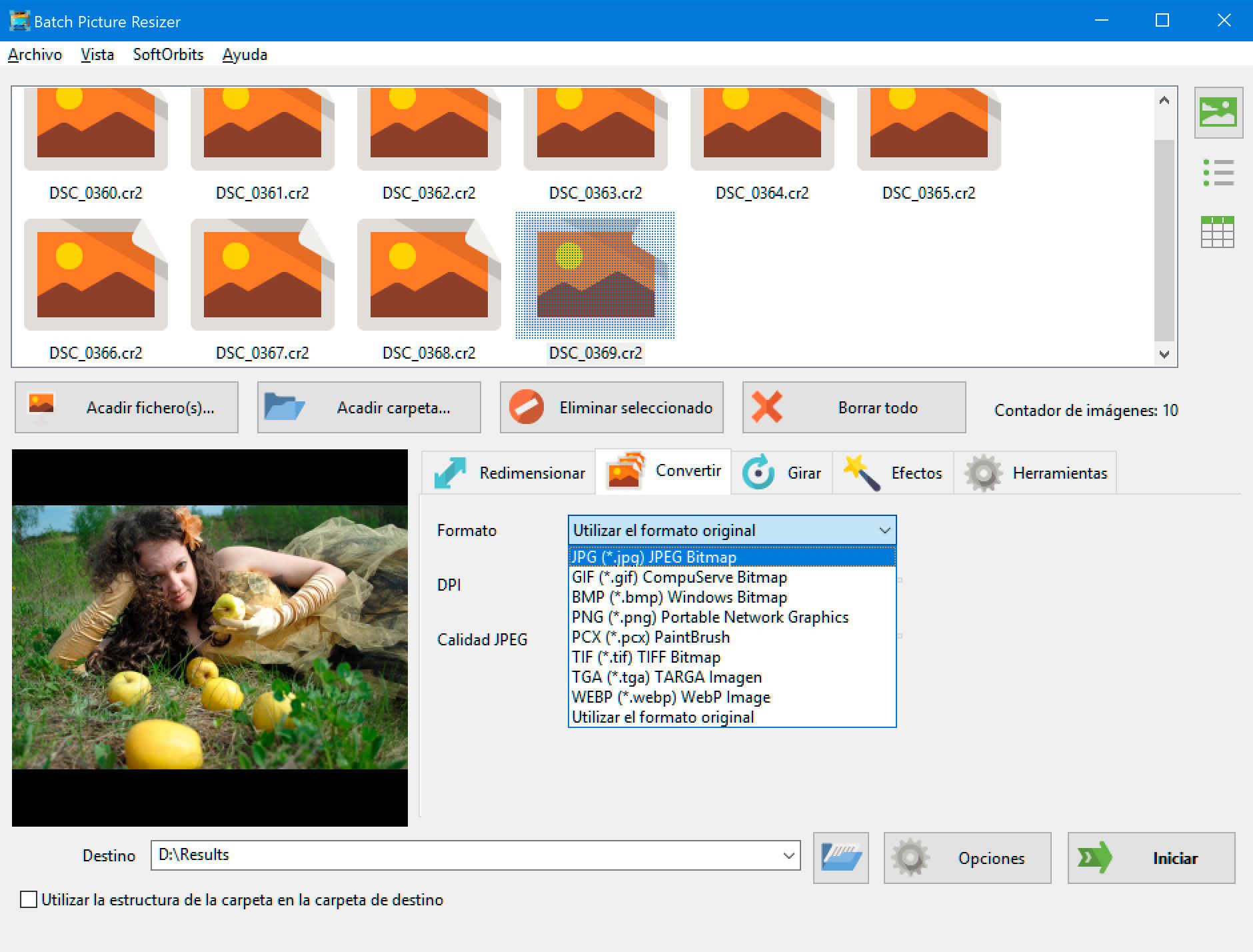Image resolution: width=1253 pixels, height=952 pixels.
Task: Choose TIF (*.tif) TIFF Bitmap format
Action: (x=732, y=657)
